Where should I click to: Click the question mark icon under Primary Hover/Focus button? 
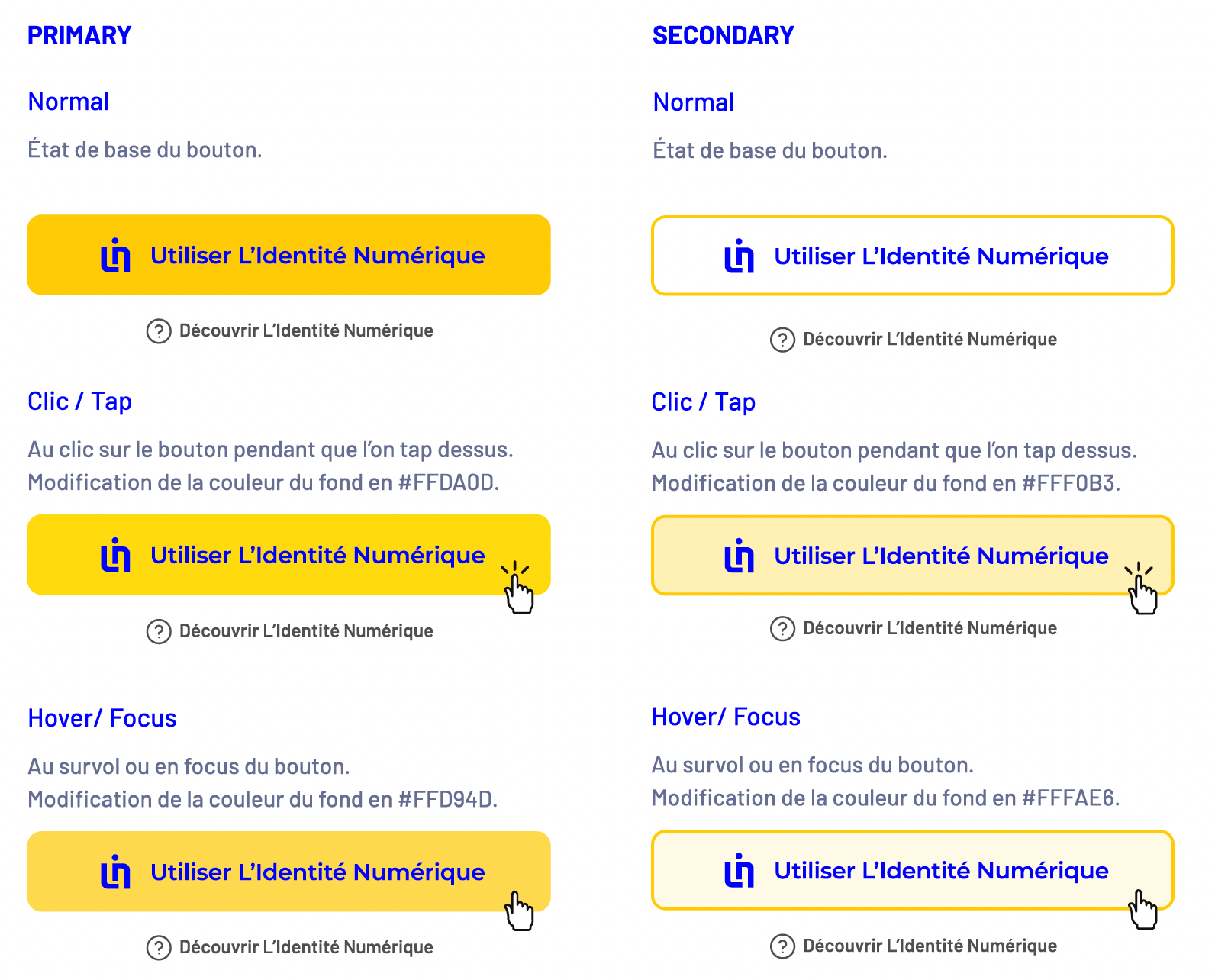(159, 948)
